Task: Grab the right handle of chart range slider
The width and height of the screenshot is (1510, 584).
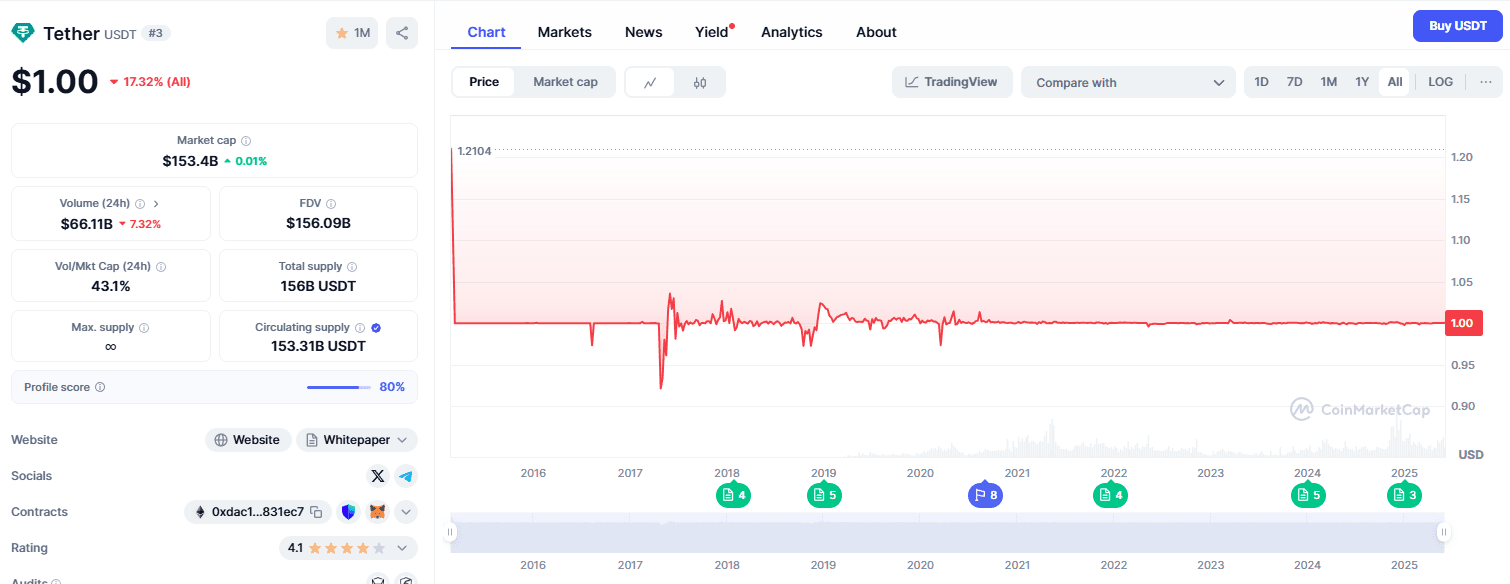Action: 1443,533
